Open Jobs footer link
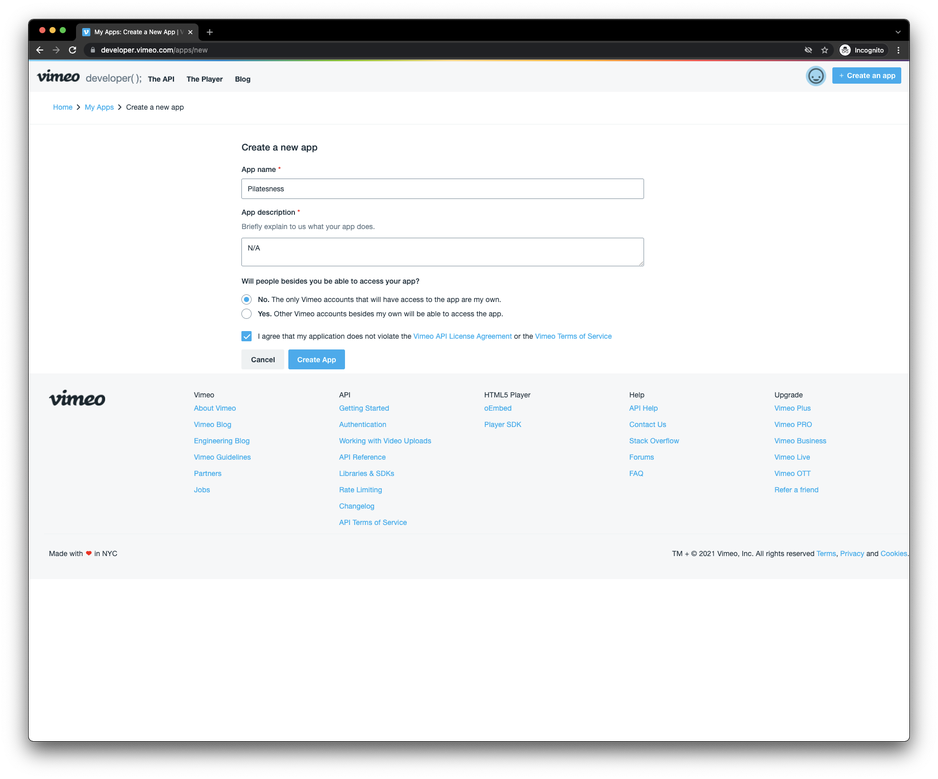This screenshot has height=779, width=938. click(x=202, y=489)
